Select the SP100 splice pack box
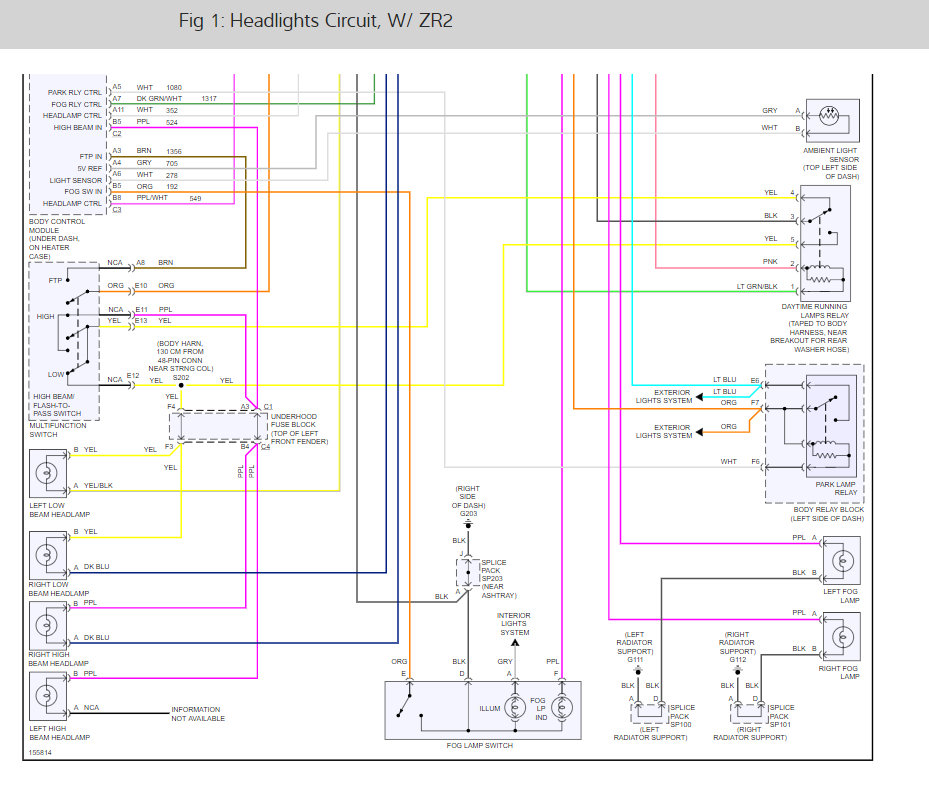Image resolution: width=929 pixels, height=787 pixels. (x=650, y=712)
